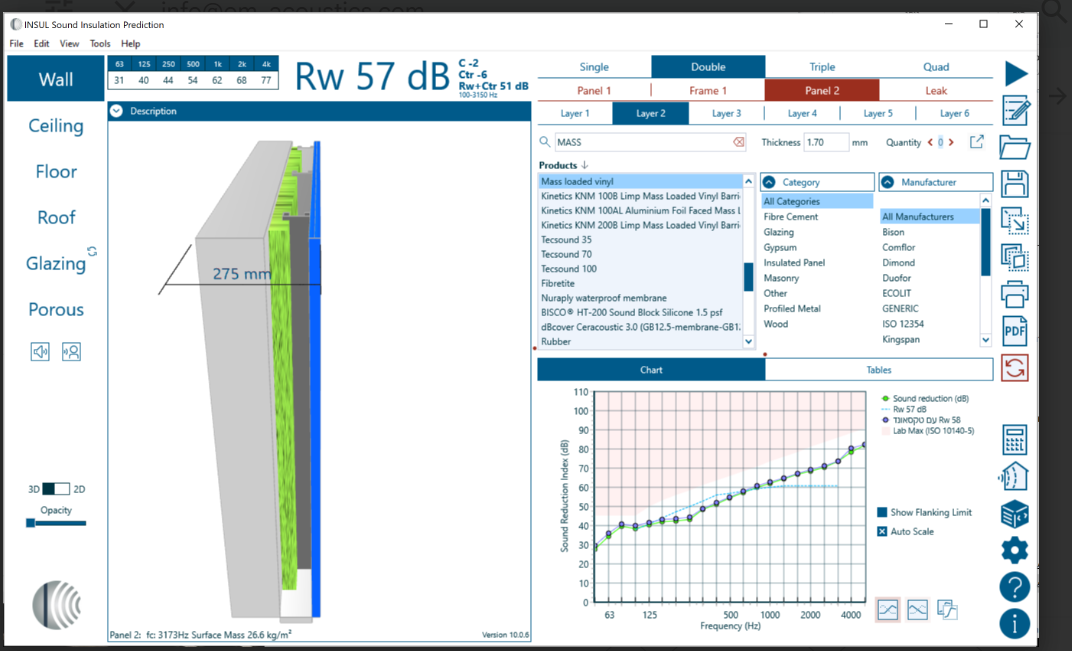This screenshot has width=1072, height=651.
Task: Click the pink-highlighted selected chart curve icon
Action: click(x=888, y=609)
